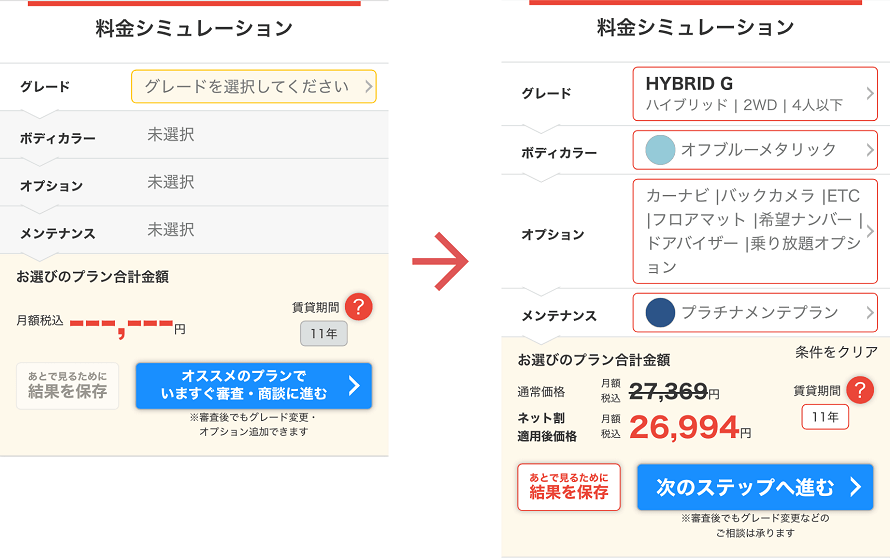Open the グレードを選択してください dropdown
This screenshot has height=558, width=890.
pos(254,86)
